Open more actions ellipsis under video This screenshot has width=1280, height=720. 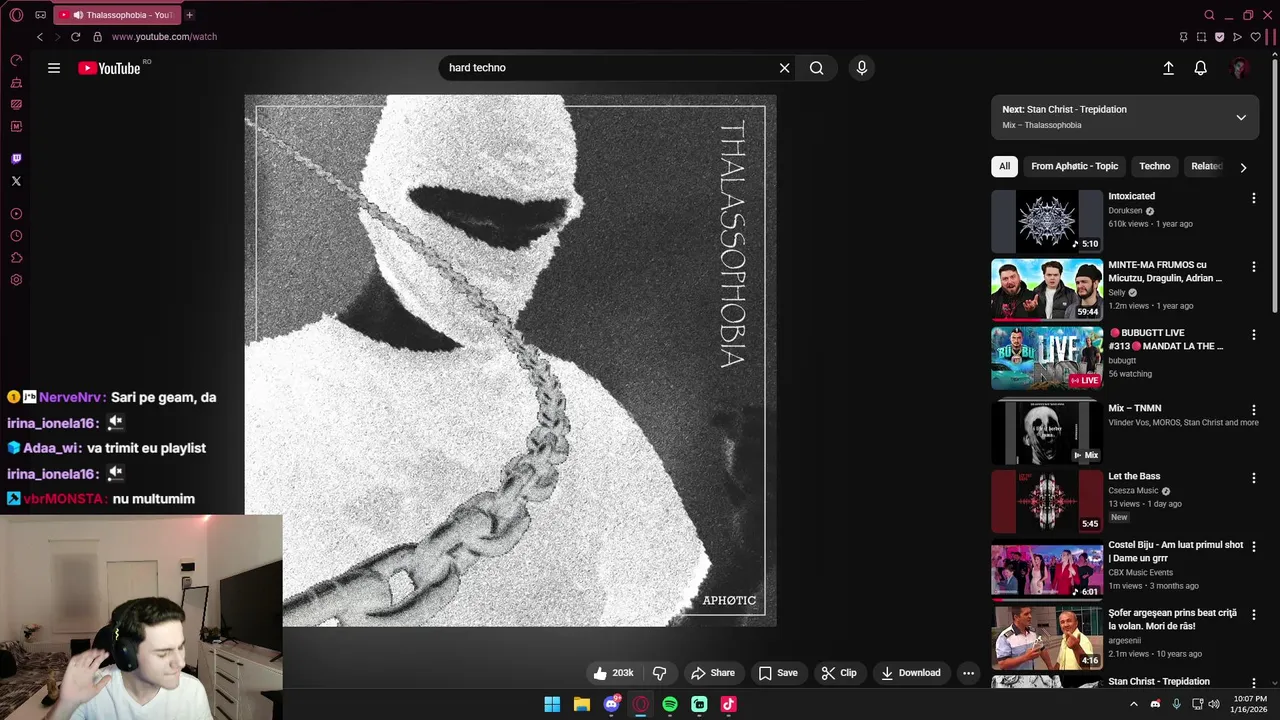click(968, 673)
